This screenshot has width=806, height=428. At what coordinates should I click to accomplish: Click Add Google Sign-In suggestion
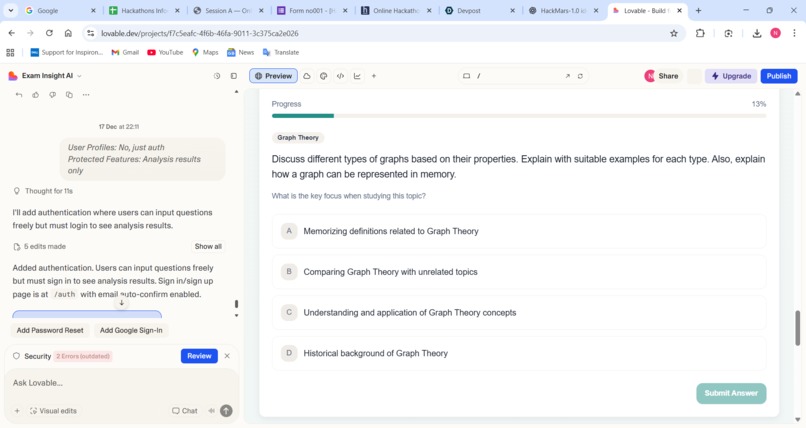(131, 330)
